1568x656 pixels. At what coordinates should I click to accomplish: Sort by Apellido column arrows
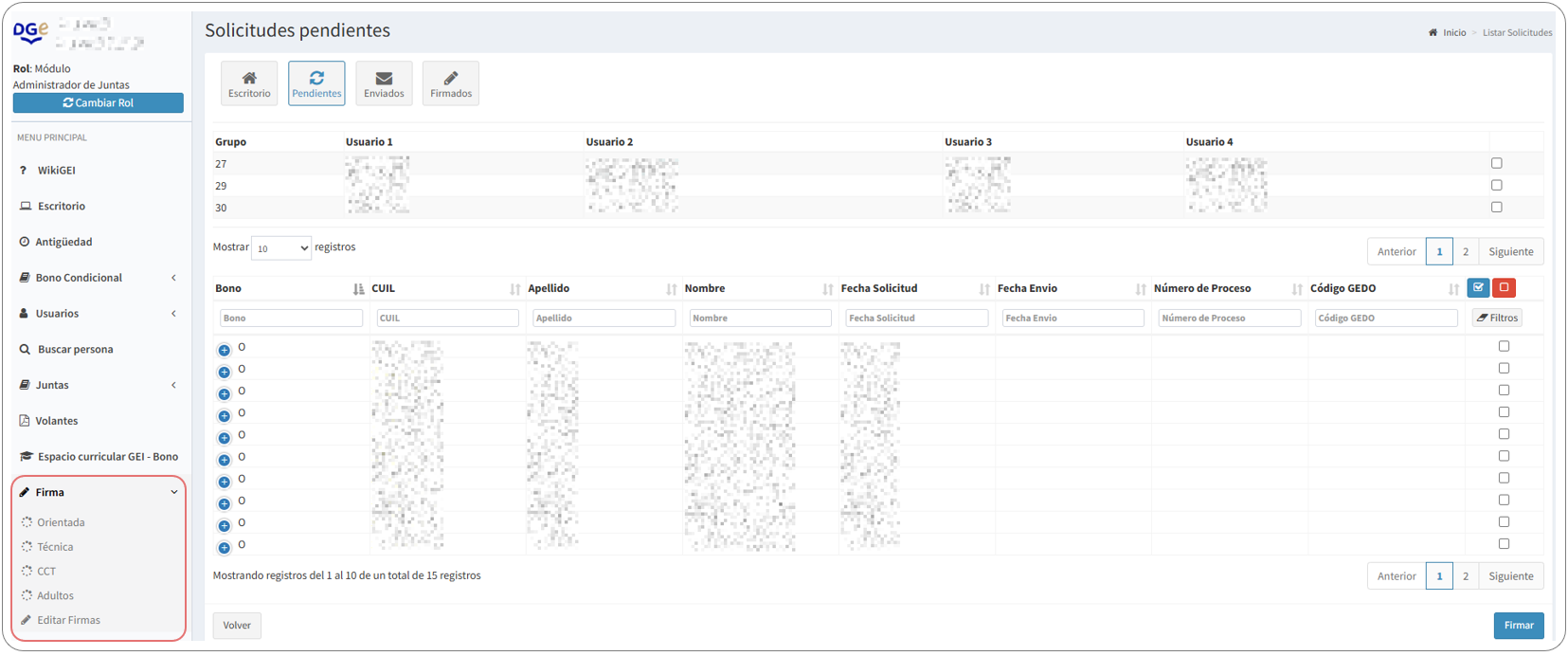pos(671,289)
